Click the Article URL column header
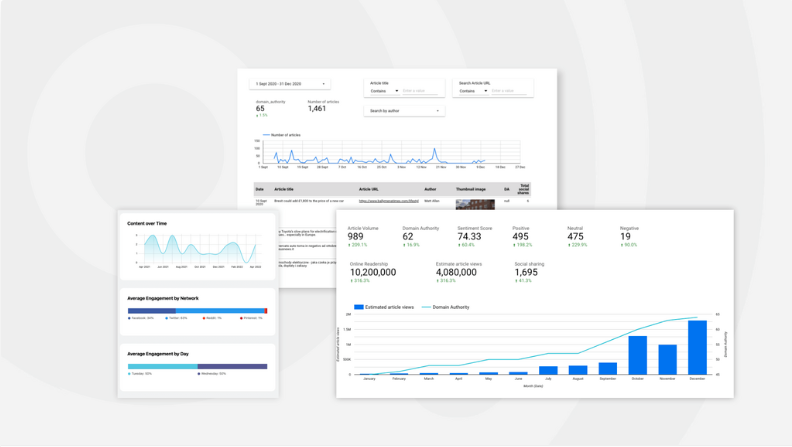The image size is (792, 447). (x=369, y=189)
